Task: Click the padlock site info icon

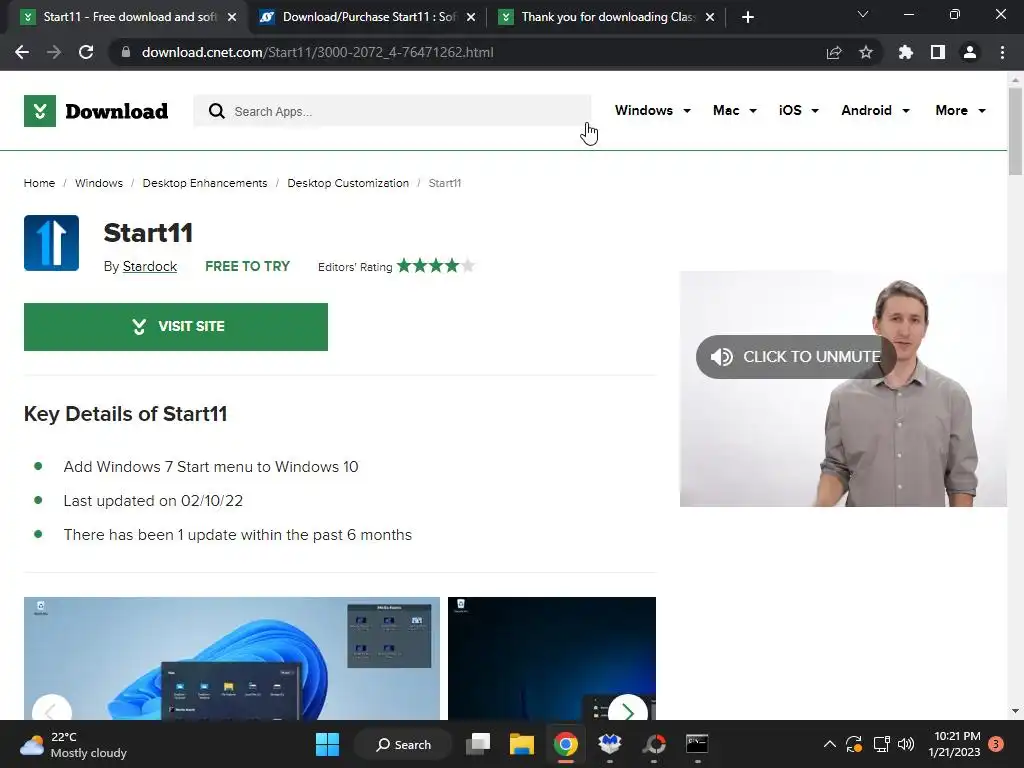Action: pyautogui.click(x=126, y=52)
